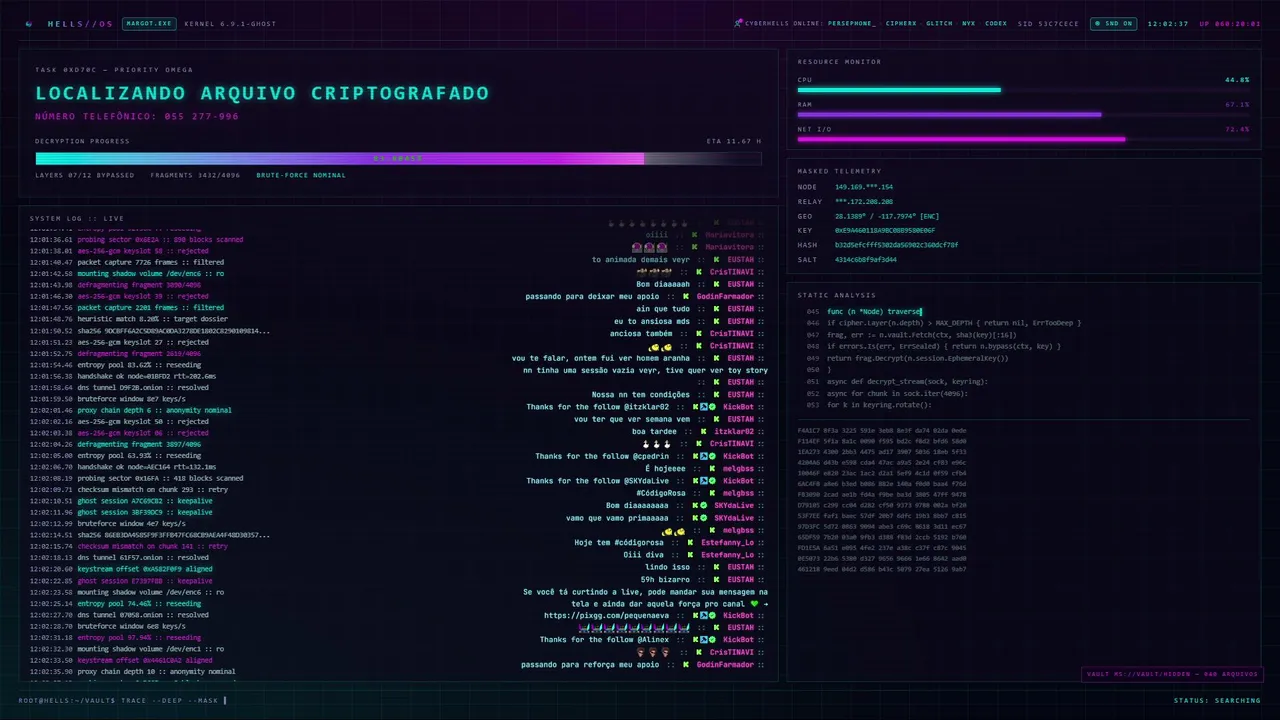Screen dimensions: 1280x720
Task: Click the 12:02:37 clock readout
Action: (1168, 23)
